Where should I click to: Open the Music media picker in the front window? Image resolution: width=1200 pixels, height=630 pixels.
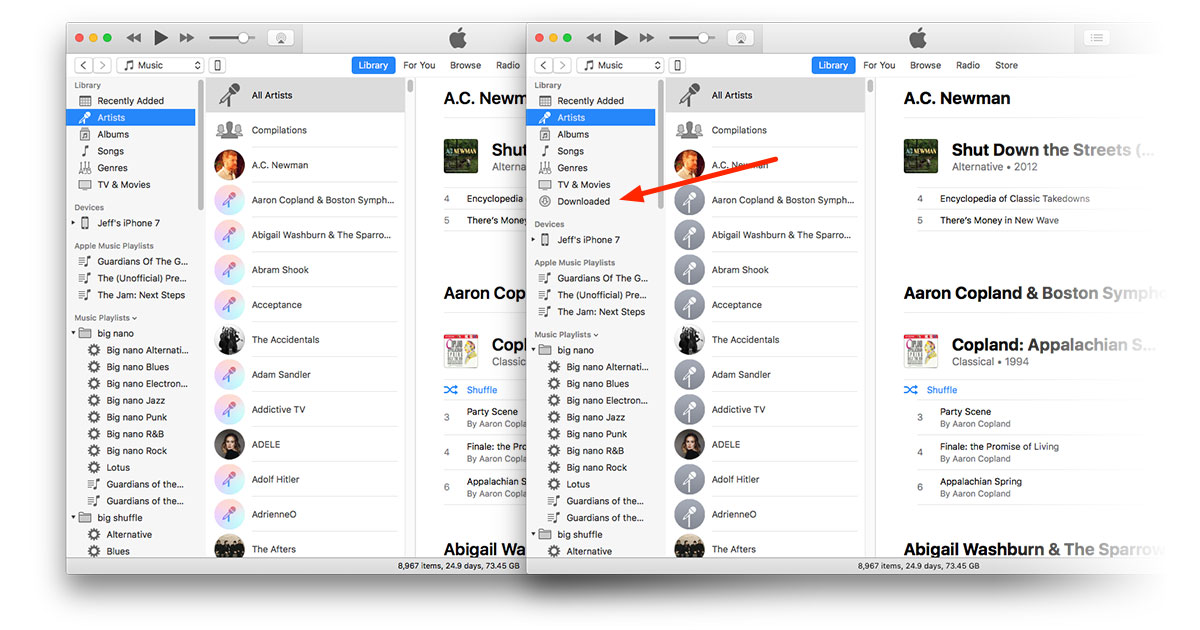[620, 65]
